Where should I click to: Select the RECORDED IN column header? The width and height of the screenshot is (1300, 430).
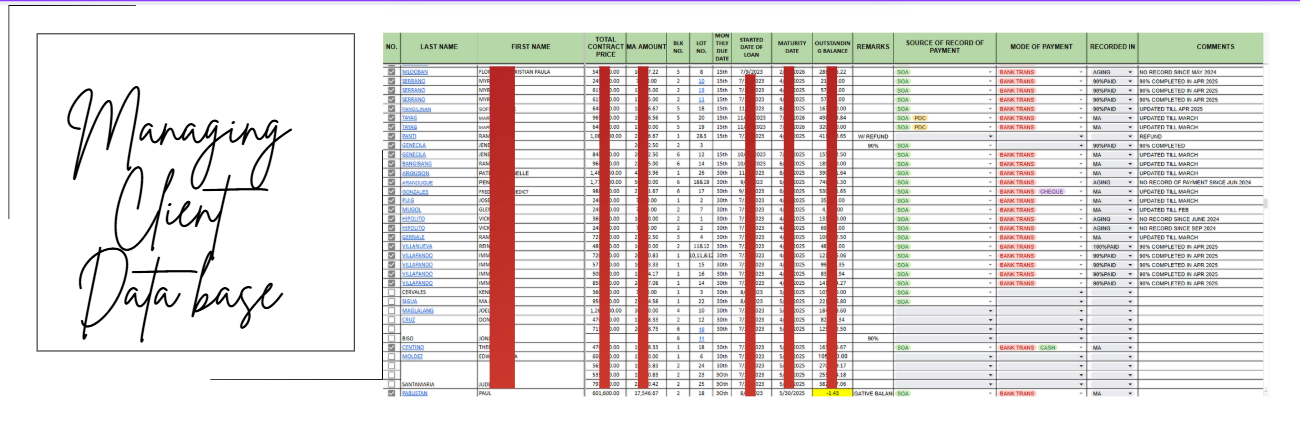click(x=1112, y=46)
